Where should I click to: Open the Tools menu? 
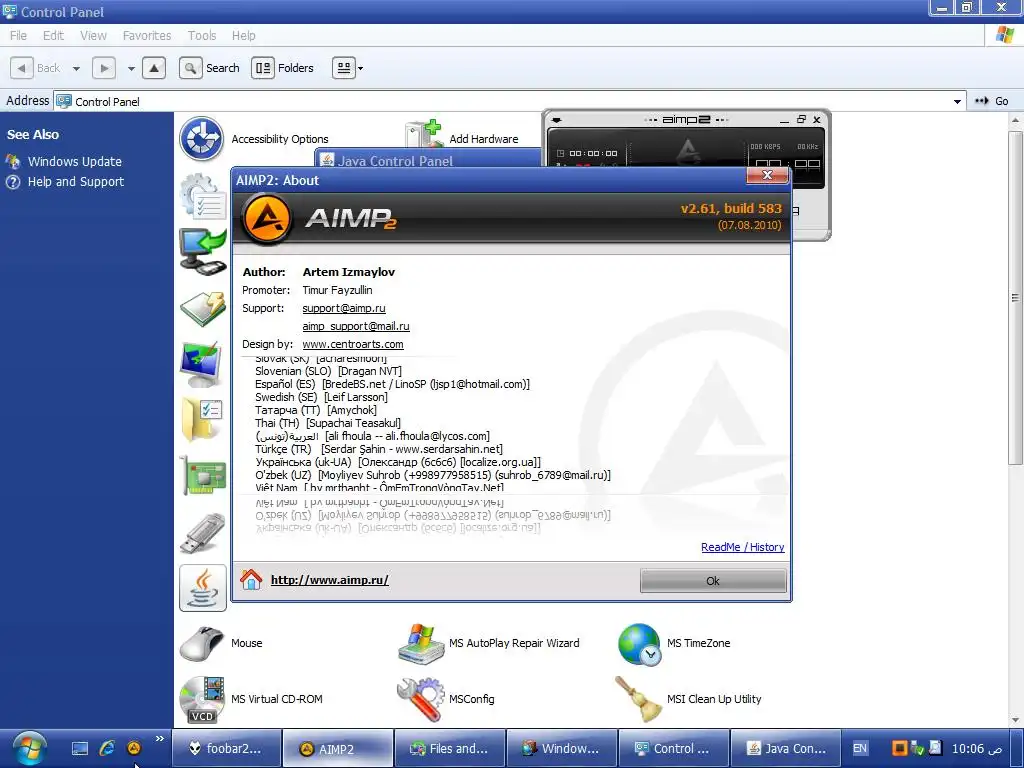click(202, 35)
